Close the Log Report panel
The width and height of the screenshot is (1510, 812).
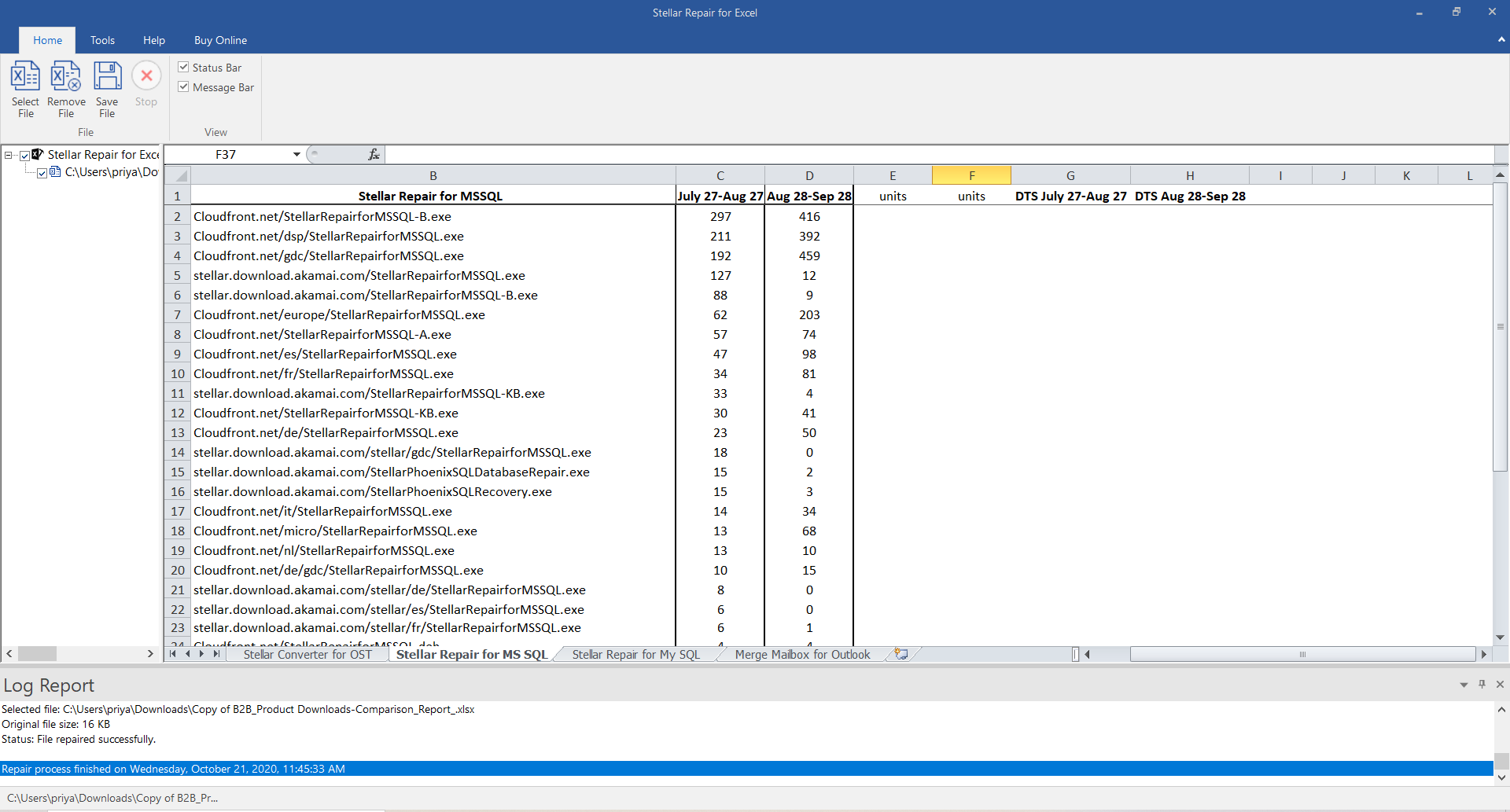point(1500,685)
